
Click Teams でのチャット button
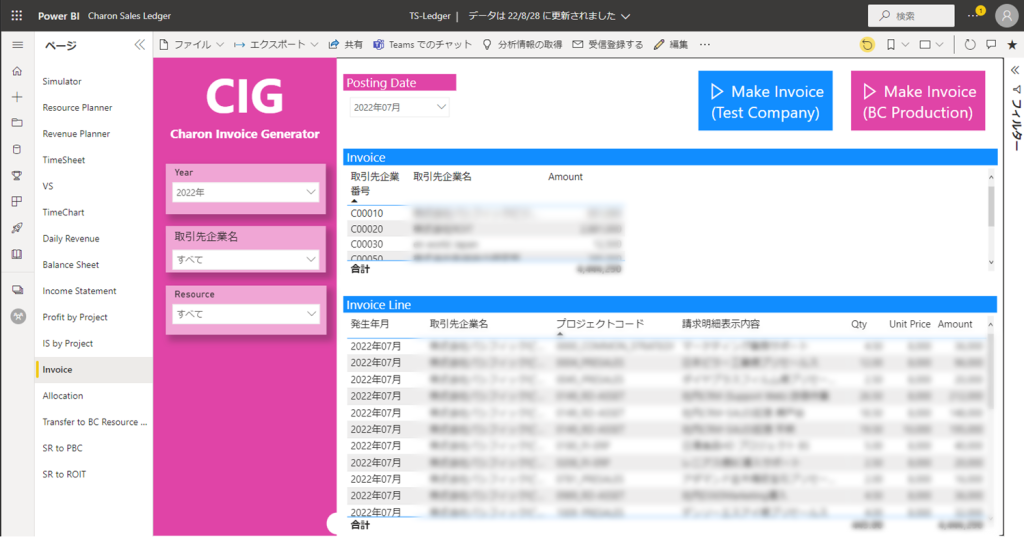(x=423, y=44)
